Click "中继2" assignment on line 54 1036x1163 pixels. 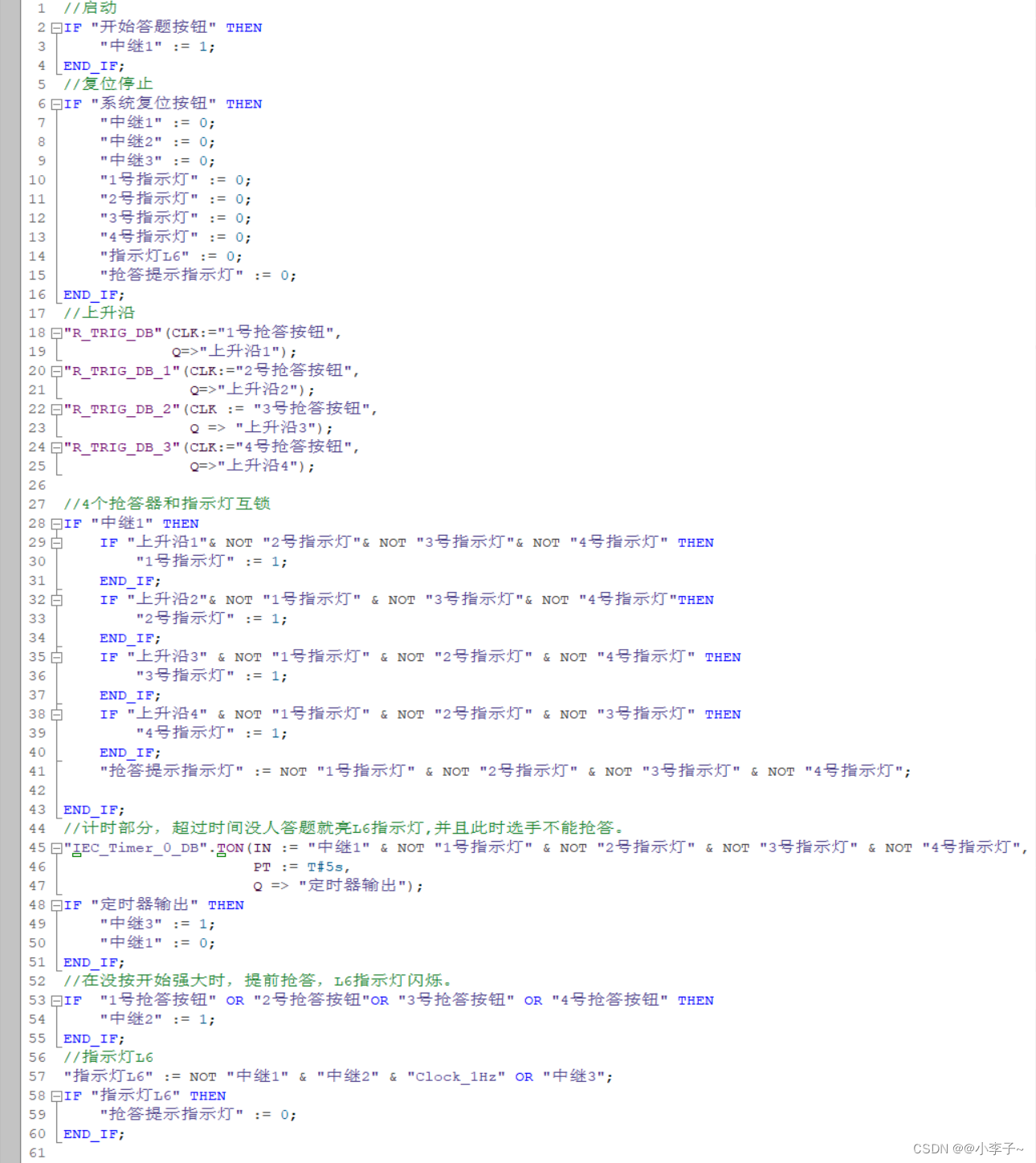point(131,1019)
